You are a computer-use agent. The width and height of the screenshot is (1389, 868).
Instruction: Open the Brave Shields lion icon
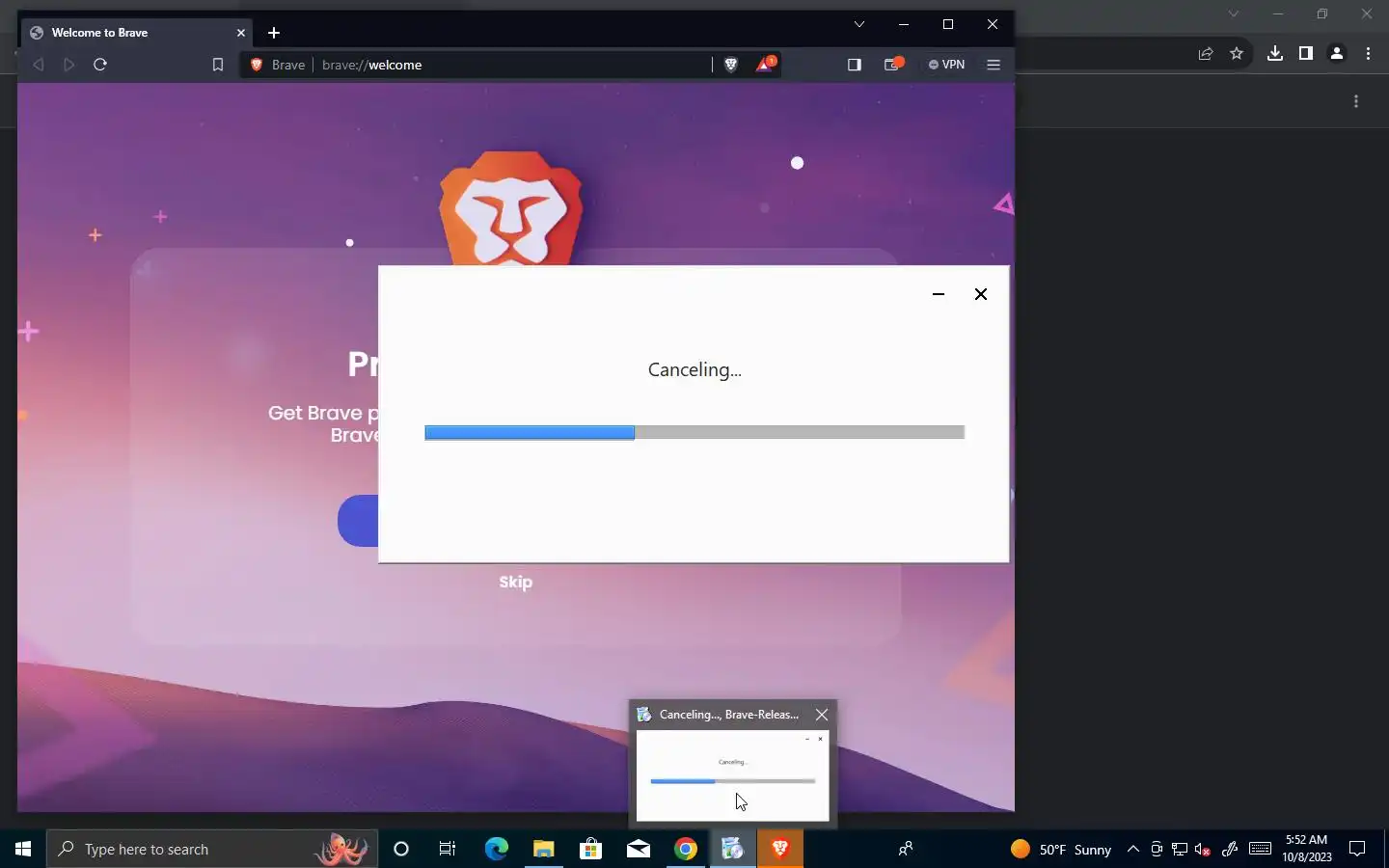pyautogui.click(x=731, y=65)
